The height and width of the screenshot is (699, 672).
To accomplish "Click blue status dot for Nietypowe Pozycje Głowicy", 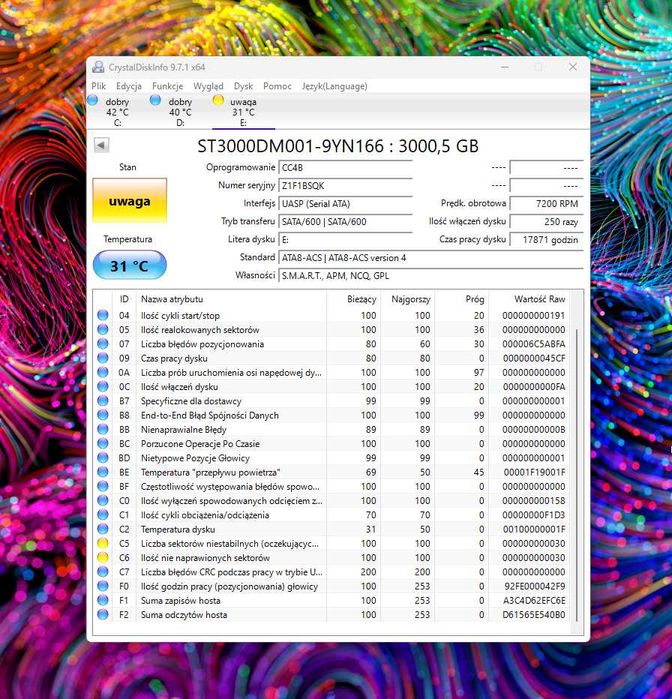I will click(x=103, y=458).
